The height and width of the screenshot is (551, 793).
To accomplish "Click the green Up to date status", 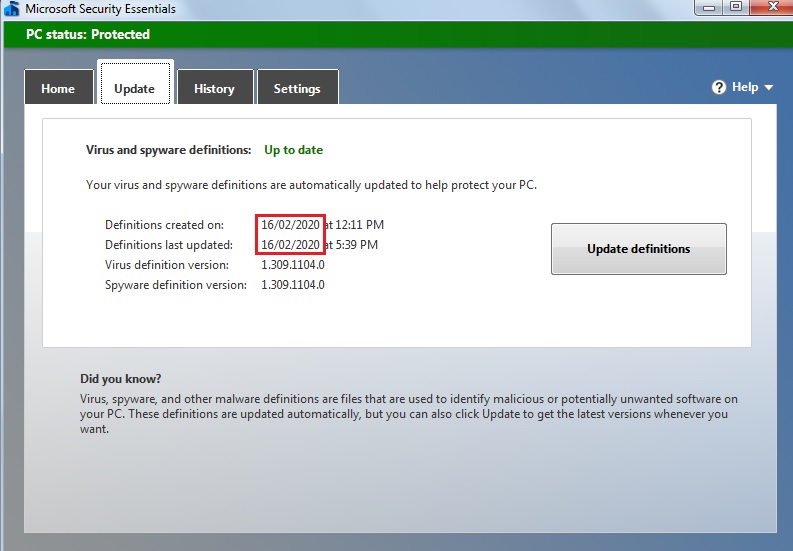I will (293, 150).
